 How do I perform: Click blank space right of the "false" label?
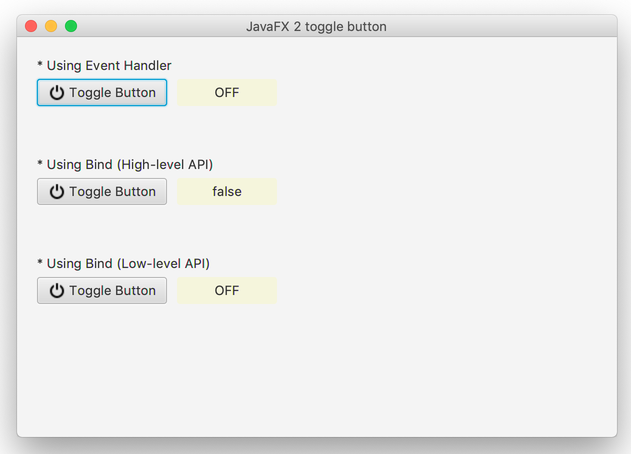point(420,192)
